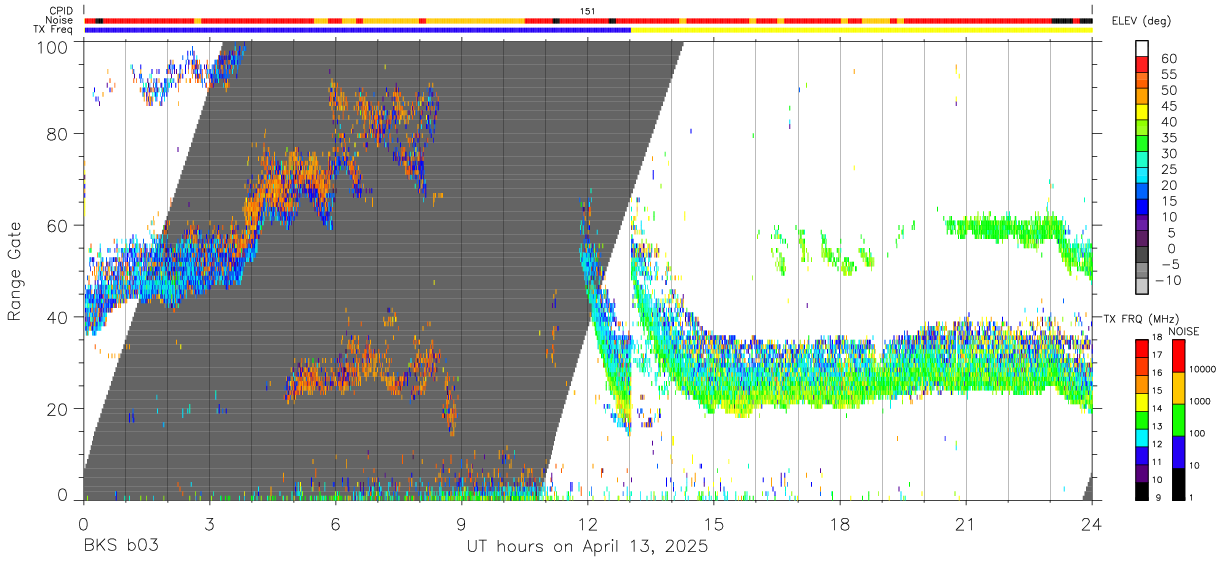Click the 'NOISE' legend title
This screenshot has height=567, width=1228.
[1184, 331]
